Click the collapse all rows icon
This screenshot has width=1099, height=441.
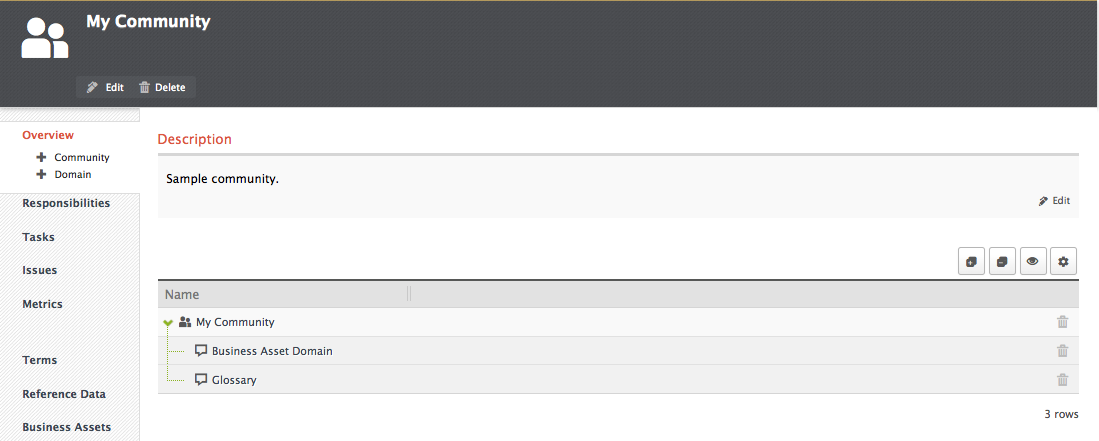tap(1002, 262)
